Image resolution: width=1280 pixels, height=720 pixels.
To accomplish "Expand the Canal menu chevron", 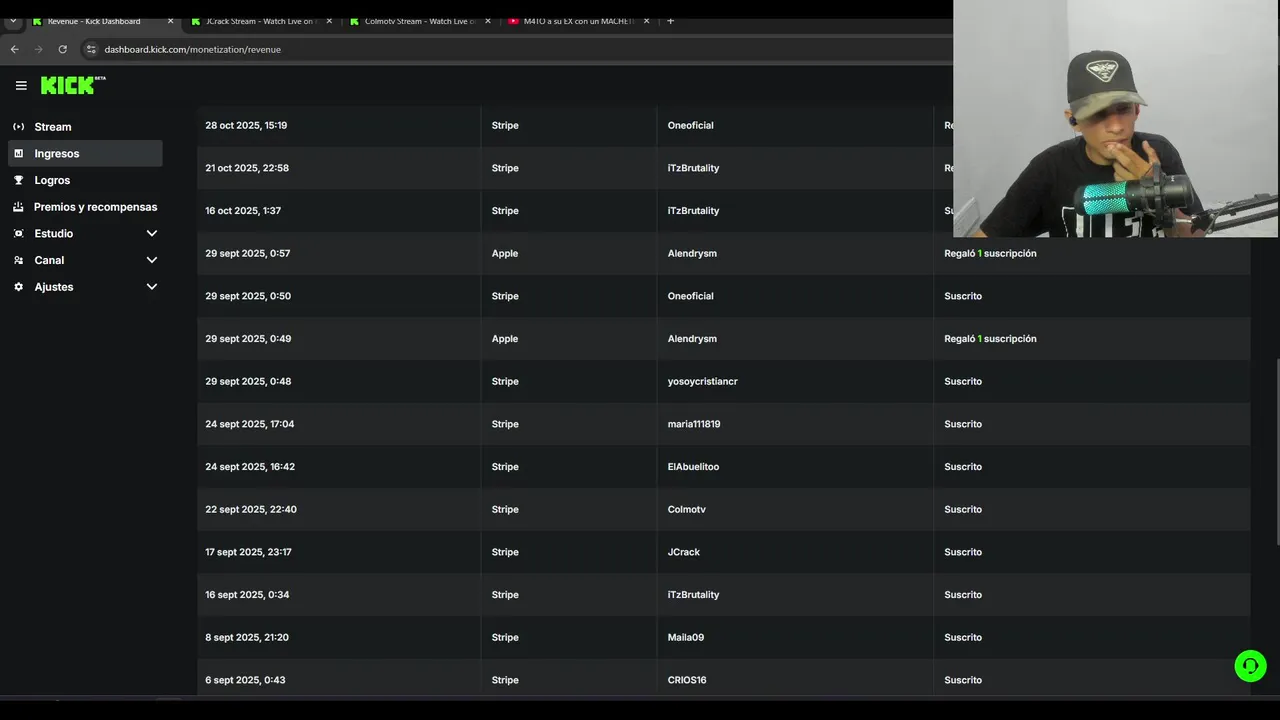I will point(152,260).
